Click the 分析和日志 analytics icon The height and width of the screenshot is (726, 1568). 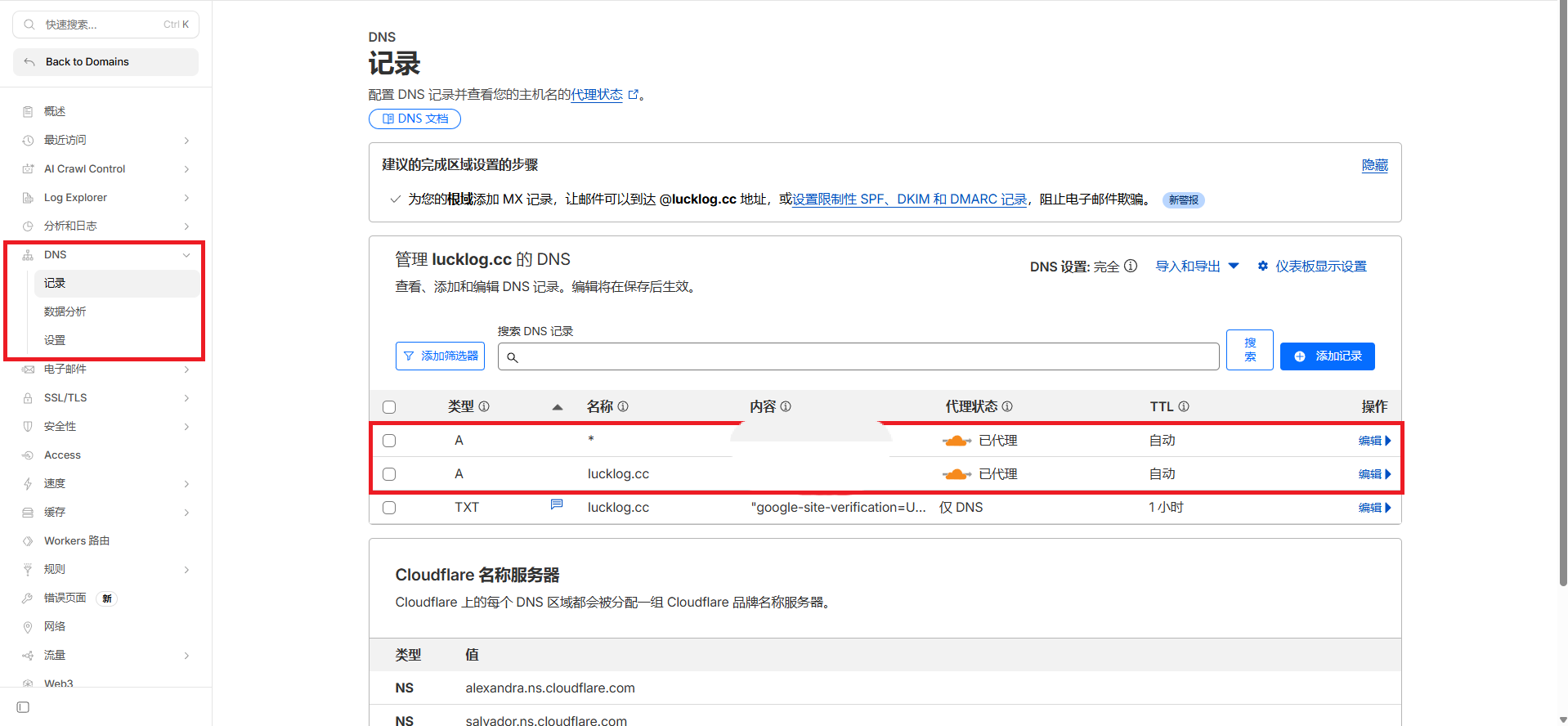pyautogui.click(x=28, y=226)
